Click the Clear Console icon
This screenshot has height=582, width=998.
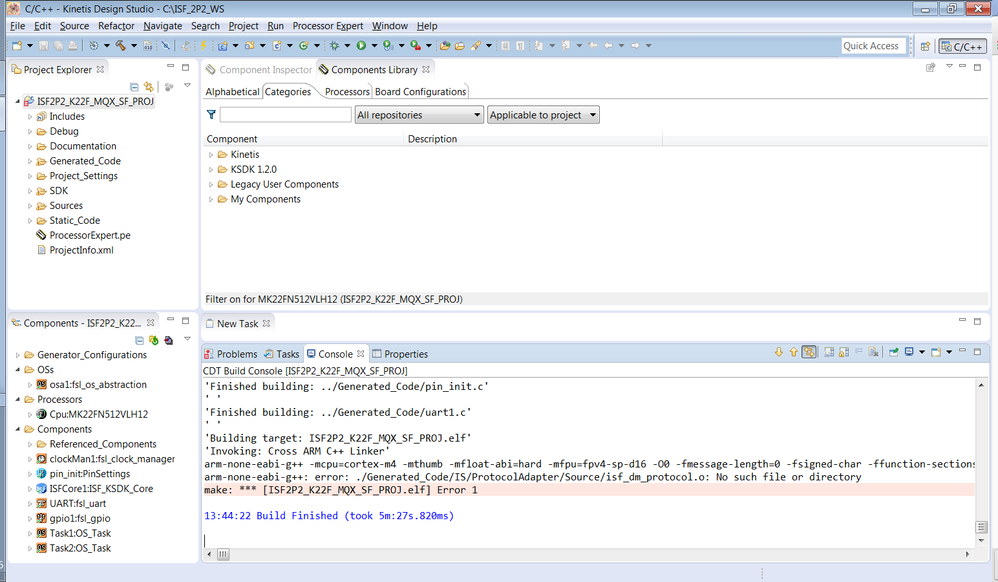(x=873, y=352)
